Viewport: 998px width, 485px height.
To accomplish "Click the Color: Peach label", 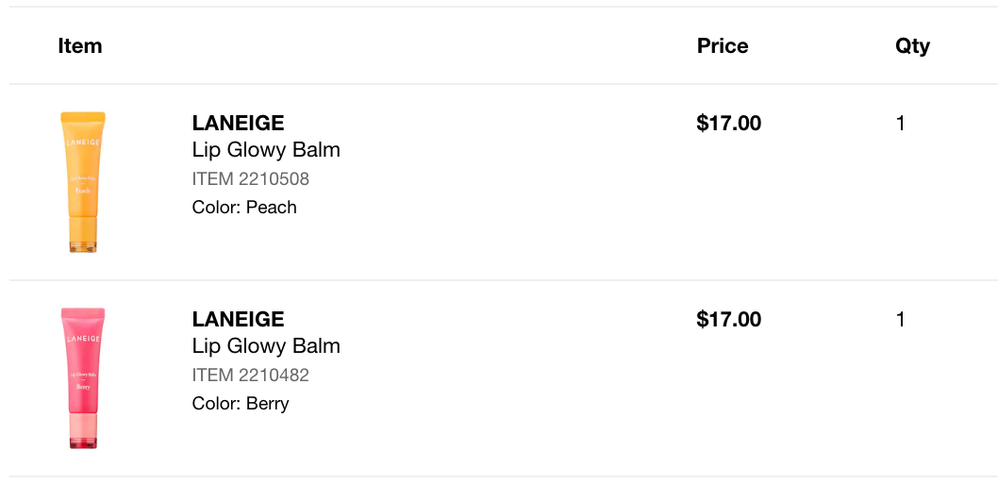I will point(244,207).
